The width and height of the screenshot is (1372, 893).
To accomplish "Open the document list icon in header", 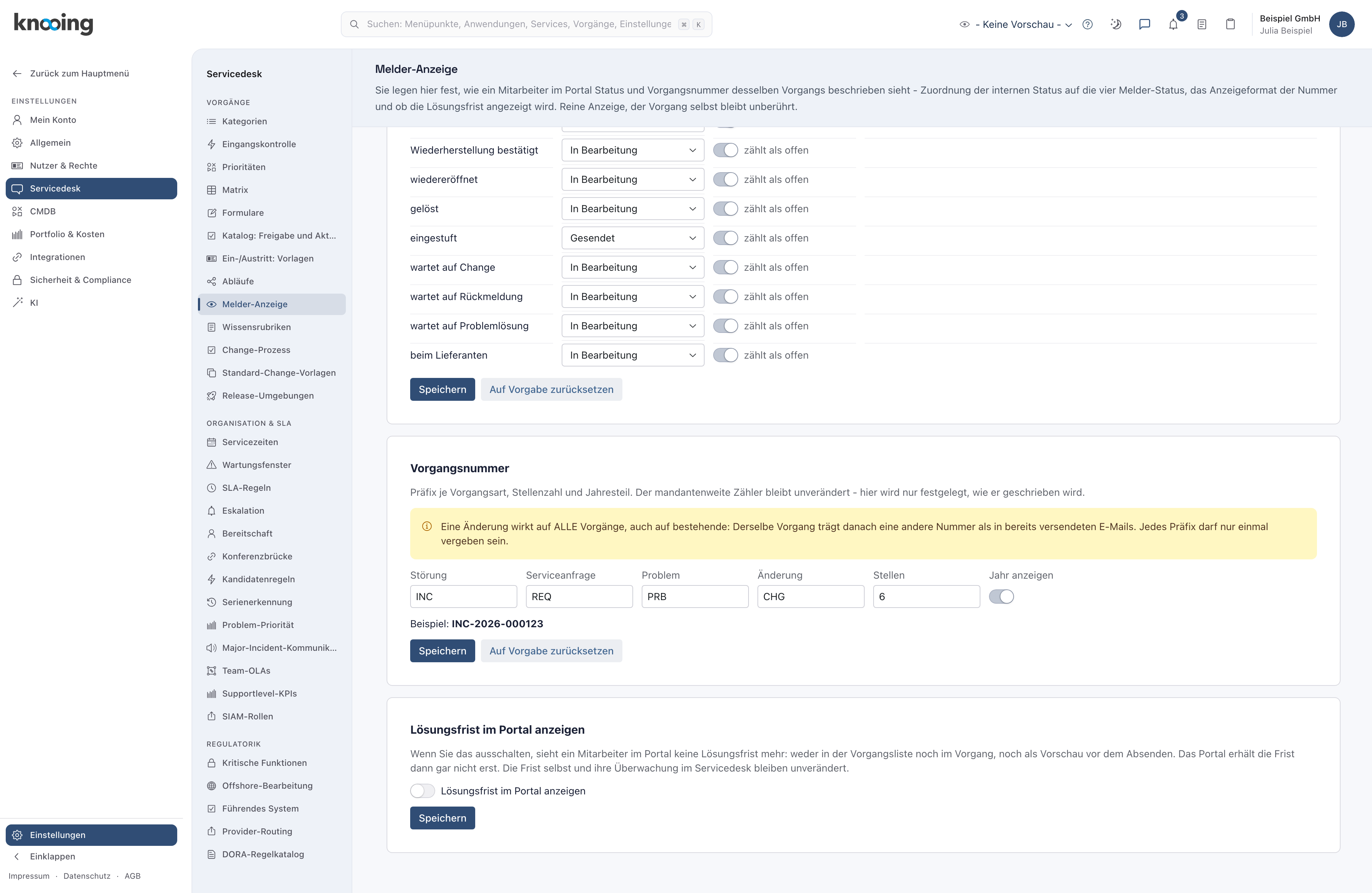I will (1202, 24).
